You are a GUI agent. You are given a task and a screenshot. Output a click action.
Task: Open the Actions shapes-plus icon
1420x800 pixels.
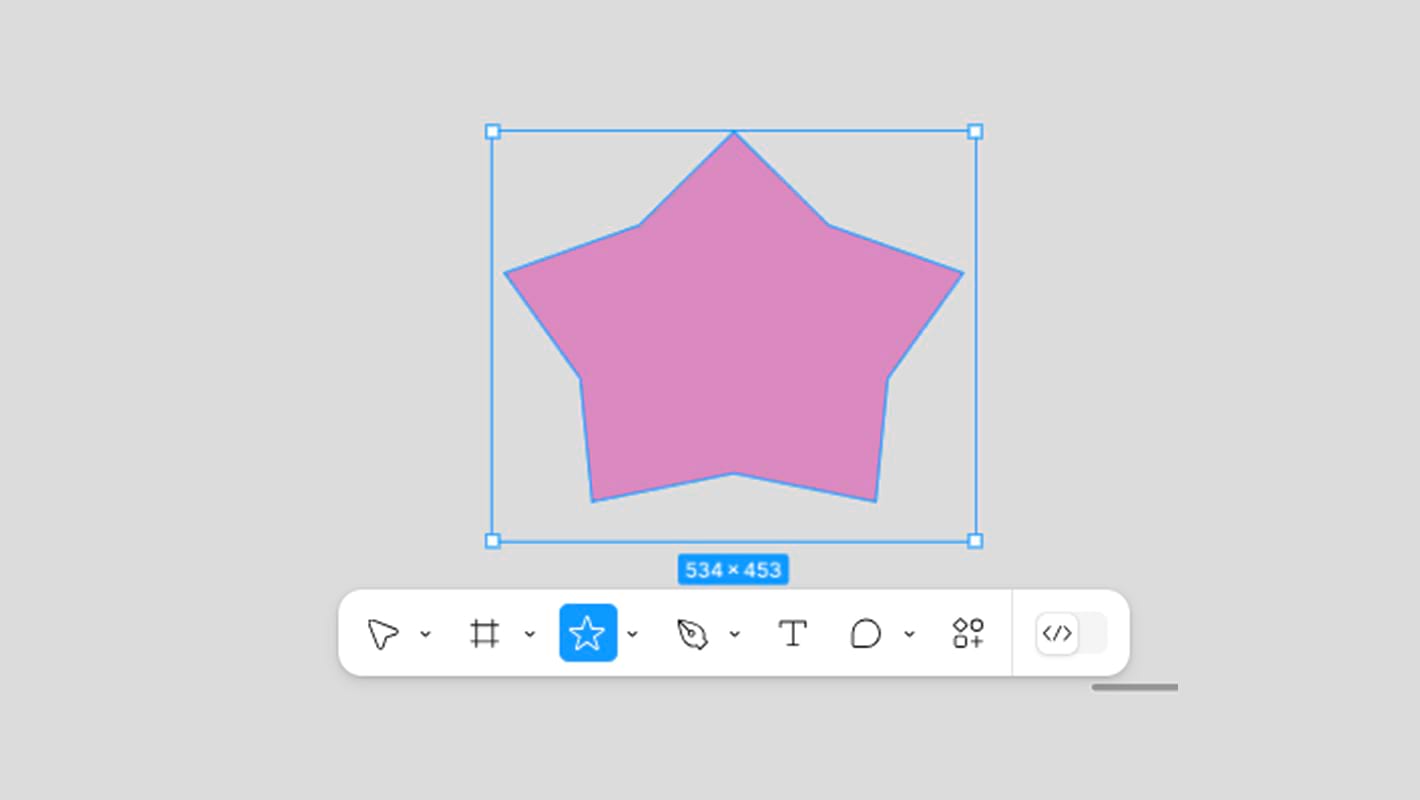[968, 633]
